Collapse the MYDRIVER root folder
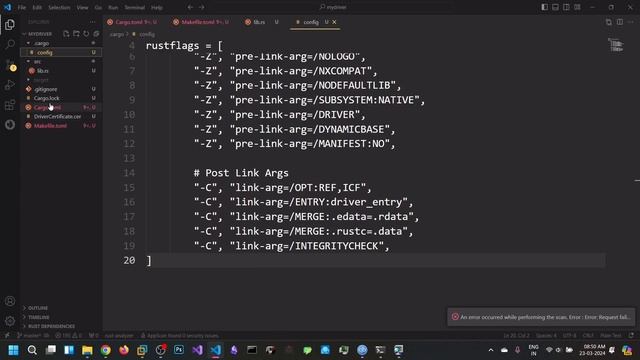Screen dimensions: 640x360 (x=39, y=34)
